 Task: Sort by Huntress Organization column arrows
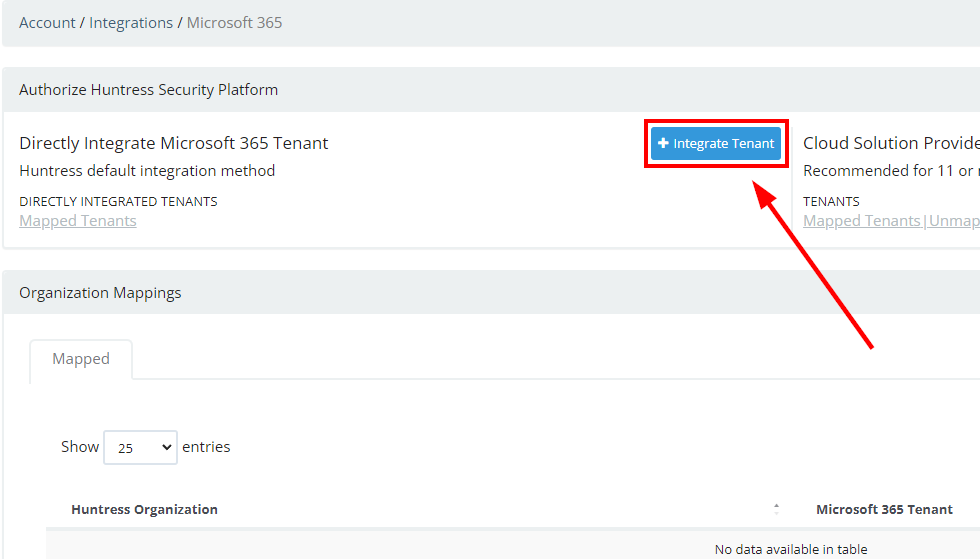(x=776, y=509)
